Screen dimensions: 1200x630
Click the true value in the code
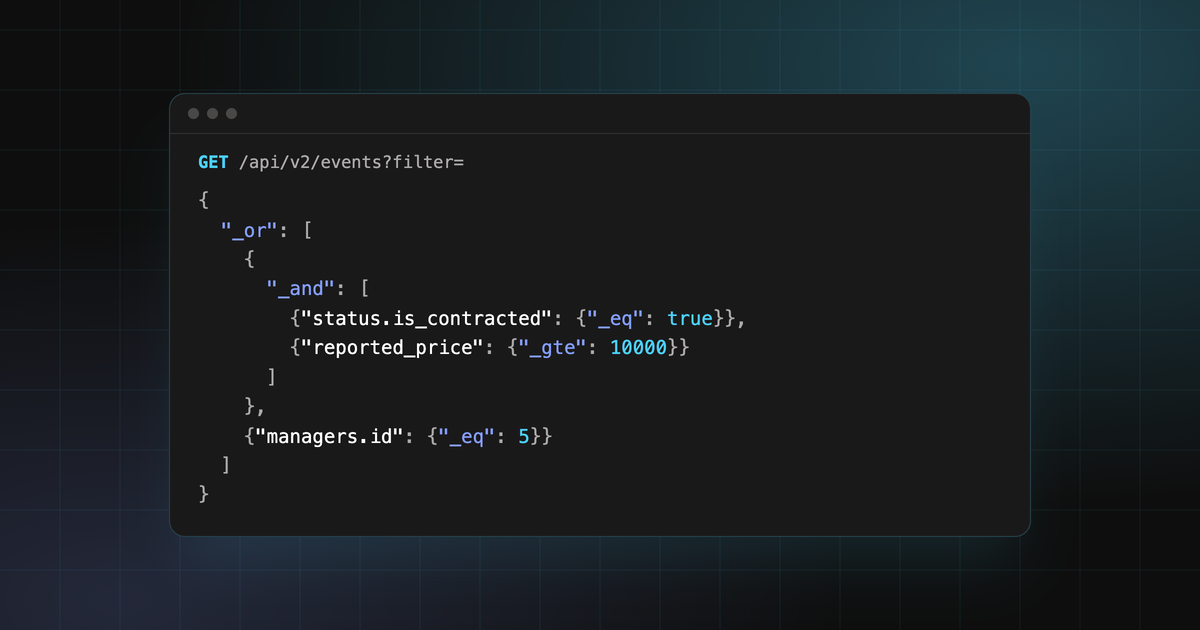690,319
